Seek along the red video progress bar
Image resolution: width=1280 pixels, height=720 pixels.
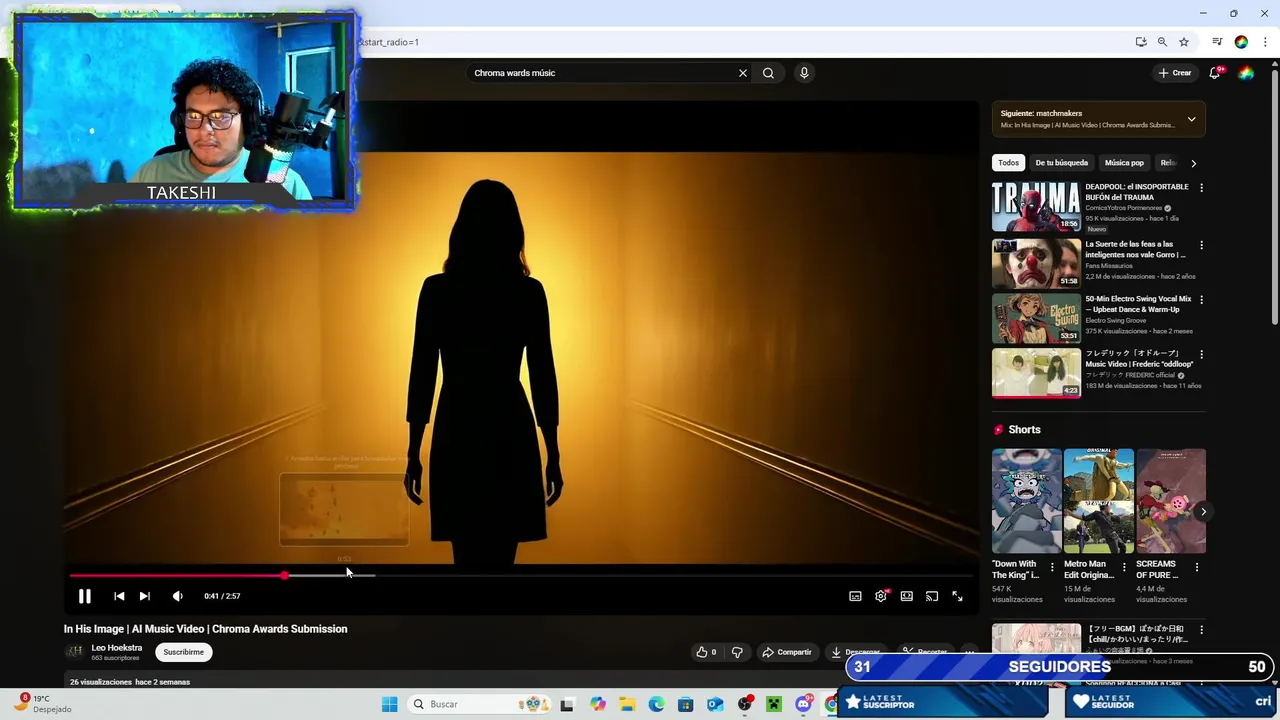point(520,575)
